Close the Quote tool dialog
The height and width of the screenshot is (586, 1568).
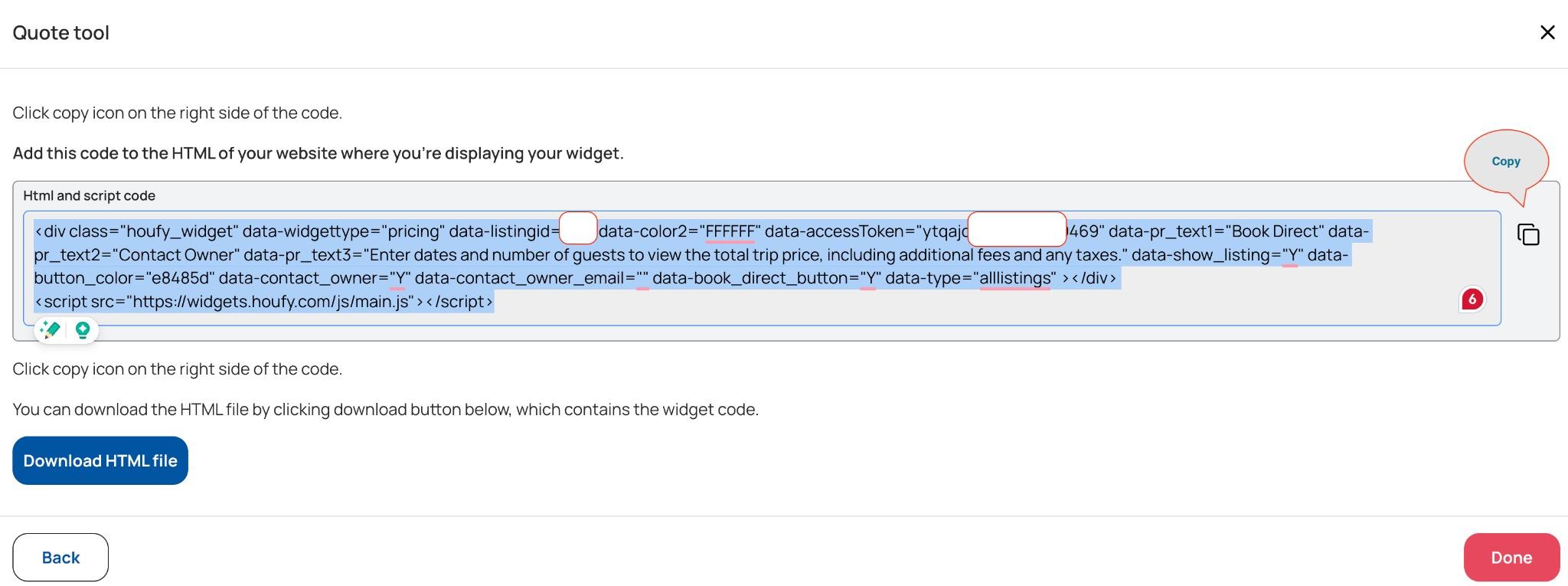[x=1547, y=32]
